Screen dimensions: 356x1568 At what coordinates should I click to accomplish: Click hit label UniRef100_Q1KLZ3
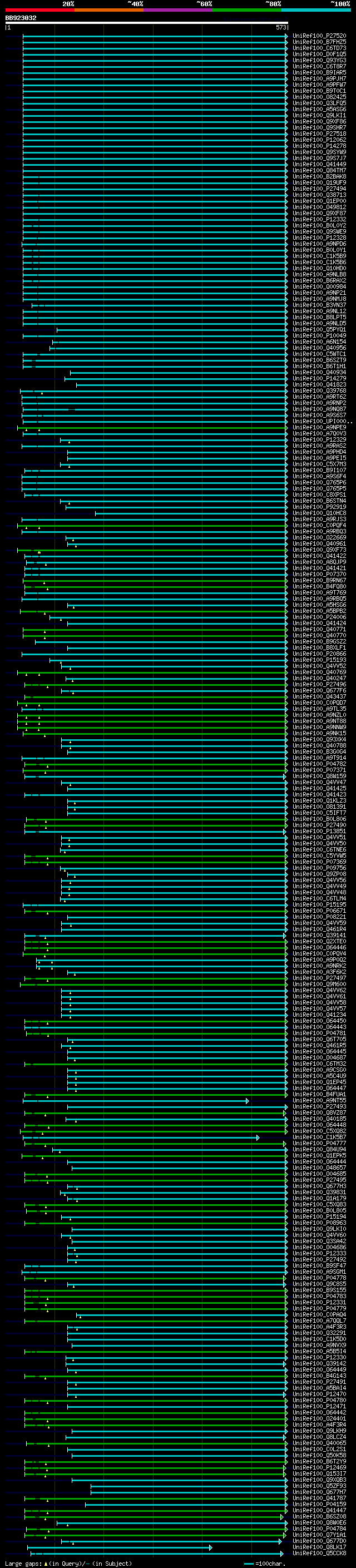(x=319, y=800)
